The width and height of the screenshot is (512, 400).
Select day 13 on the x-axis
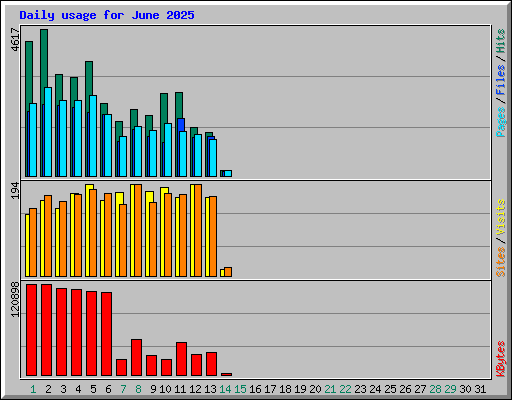click(x=210, y=389)
